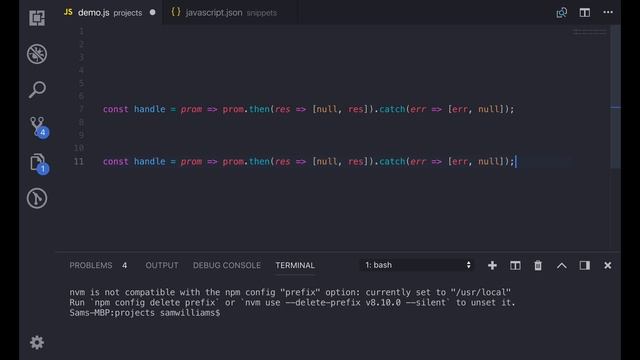Click 'handle' on line 7
This screenshot has height=360, width=640.
coord(149,109)
